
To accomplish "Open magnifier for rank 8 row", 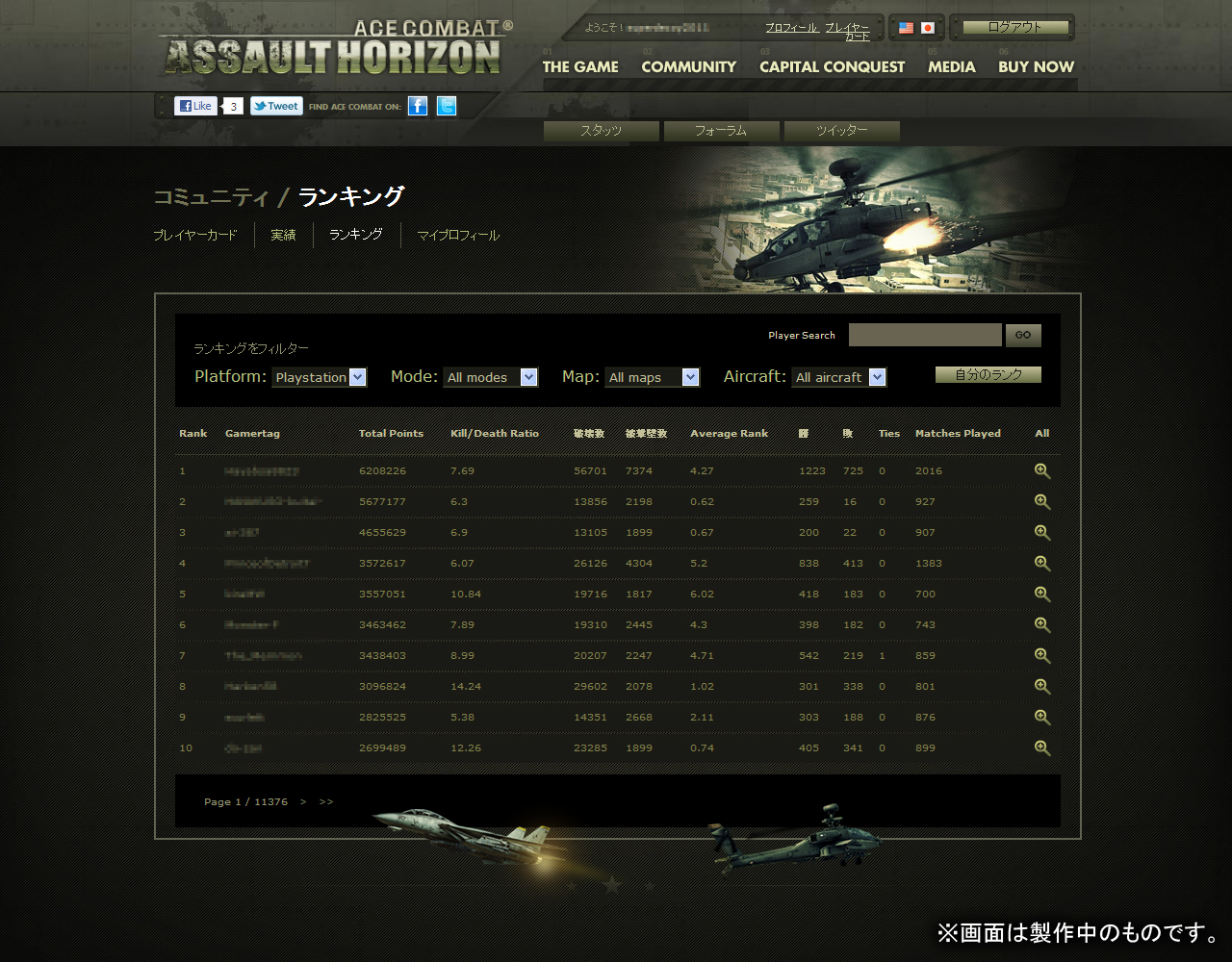I will (1042, 687).
